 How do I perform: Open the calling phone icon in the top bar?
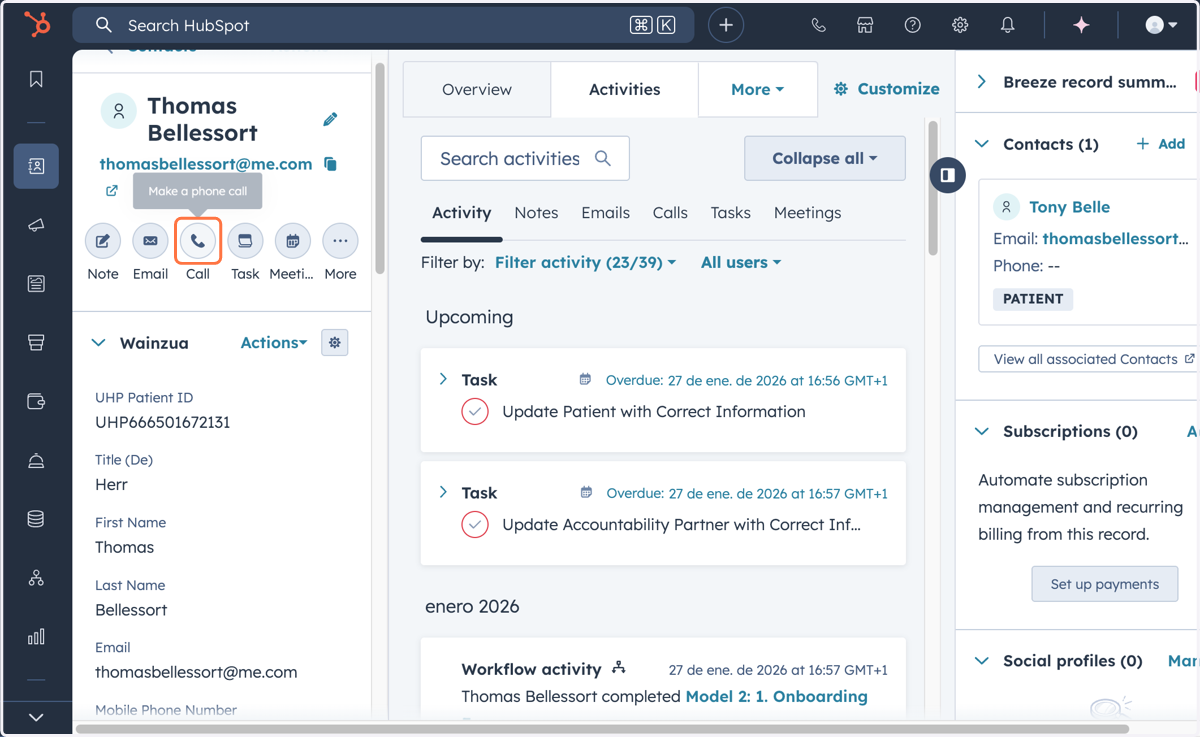pos(818,25)
